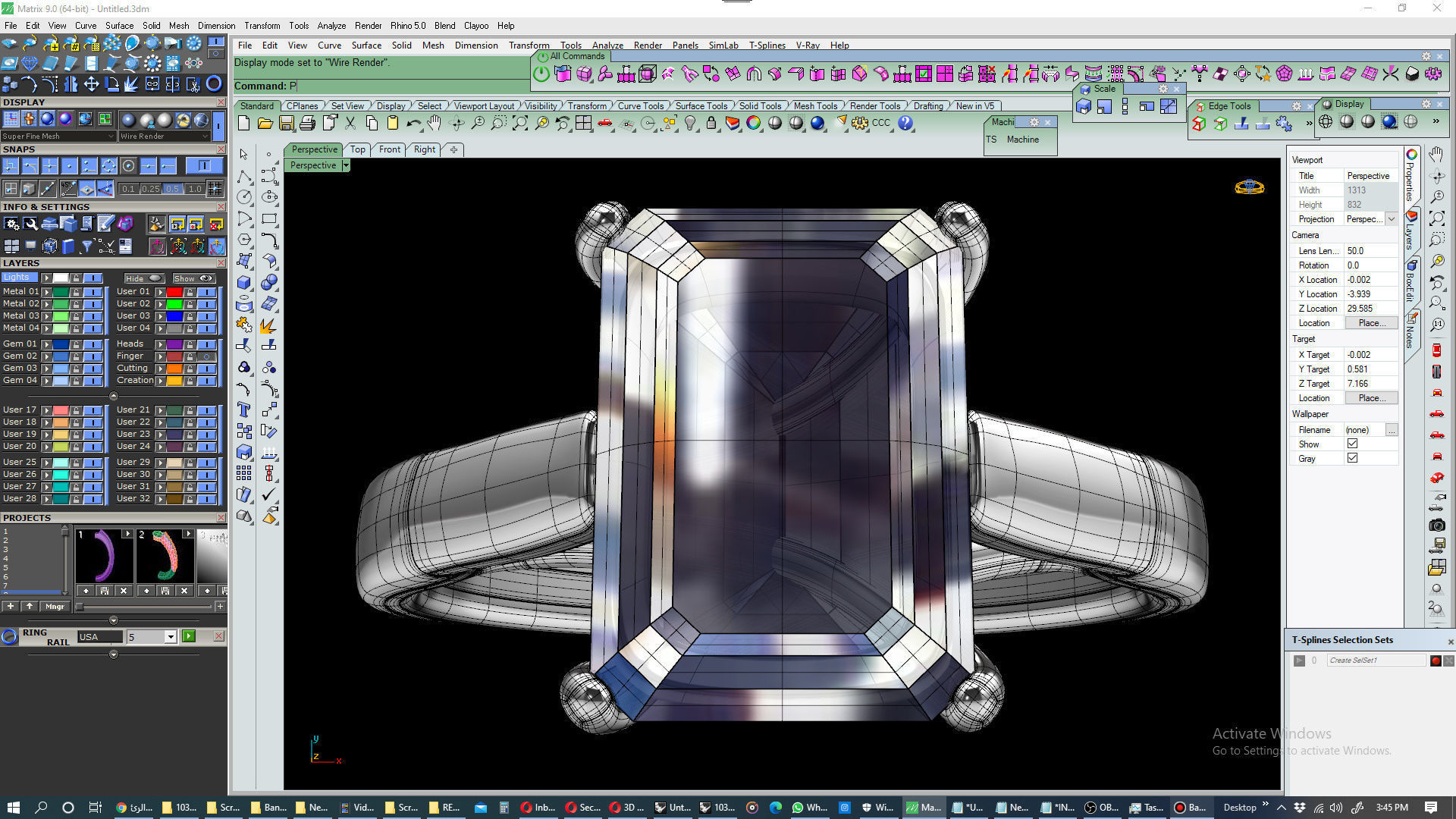The image size is (1456, 819).
Task: Click the Creation layer yellow color swatch
Action: (x=174, y=381)
